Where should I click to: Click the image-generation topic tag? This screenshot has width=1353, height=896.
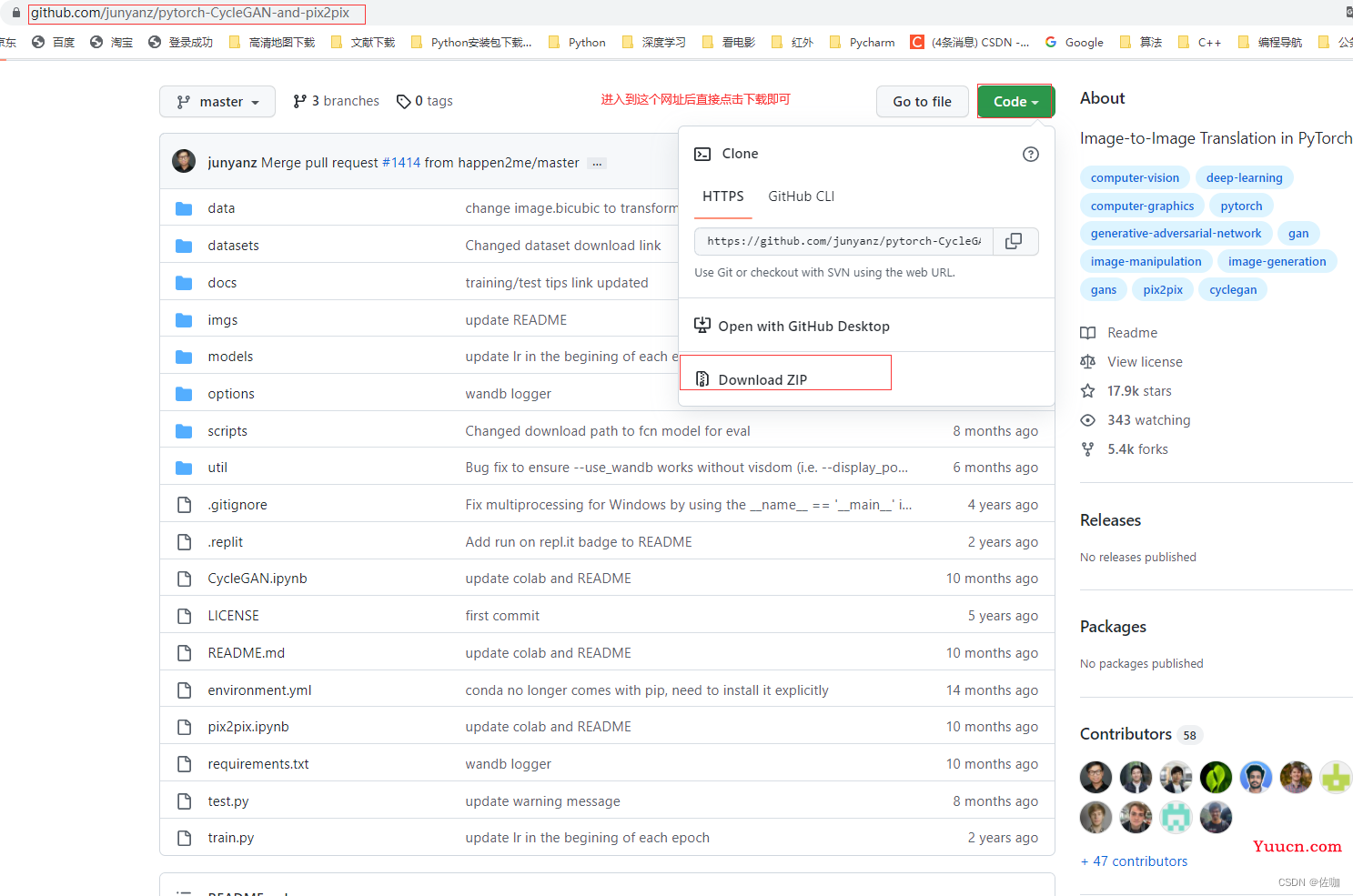click(1277, 262)
